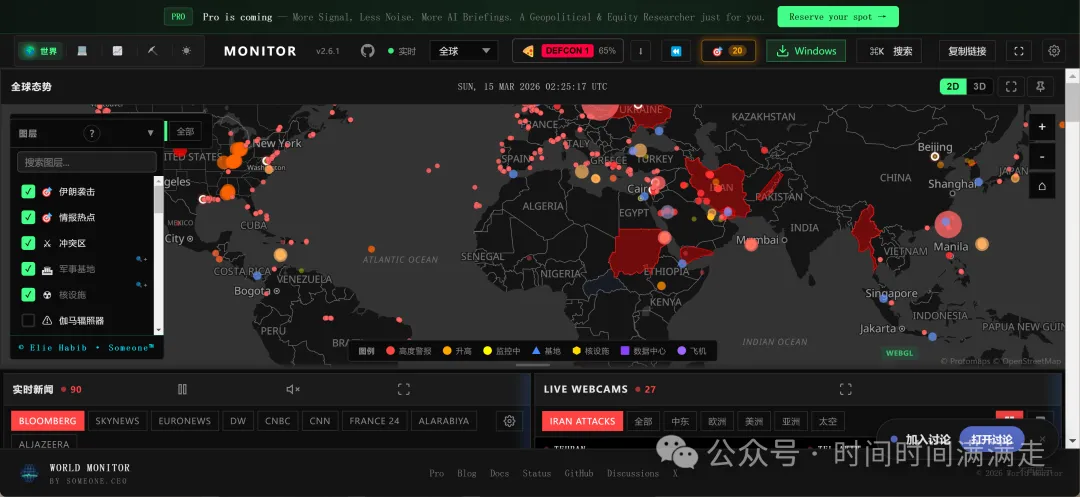
Task: Switch to the tech variant computer icon
Action: pyautogui.click(x=82, y=51)
